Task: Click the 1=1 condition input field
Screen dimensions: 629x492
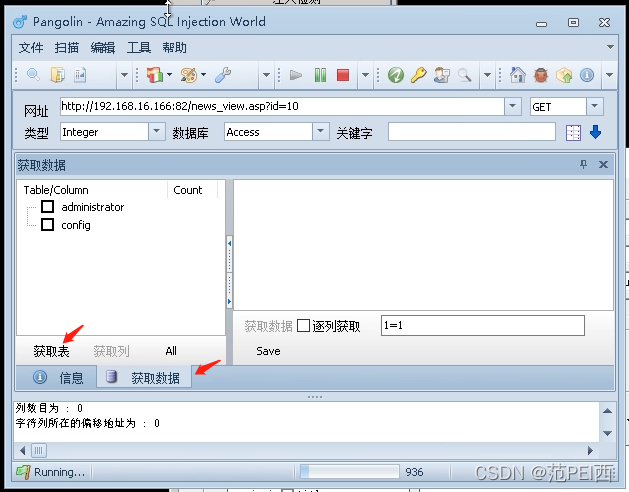Action: (483, 325)
